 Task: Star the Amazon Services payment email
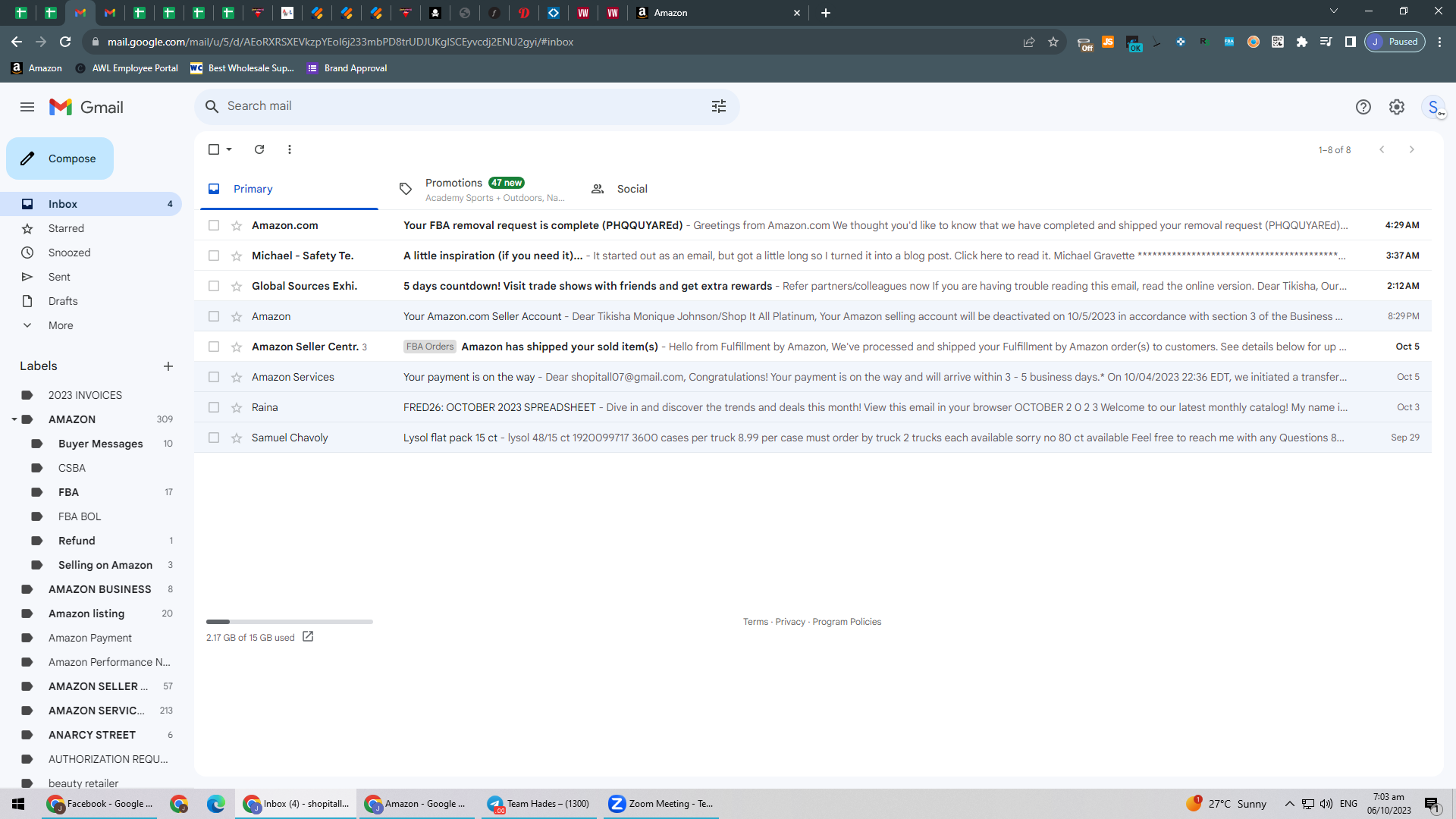[237, 377]
